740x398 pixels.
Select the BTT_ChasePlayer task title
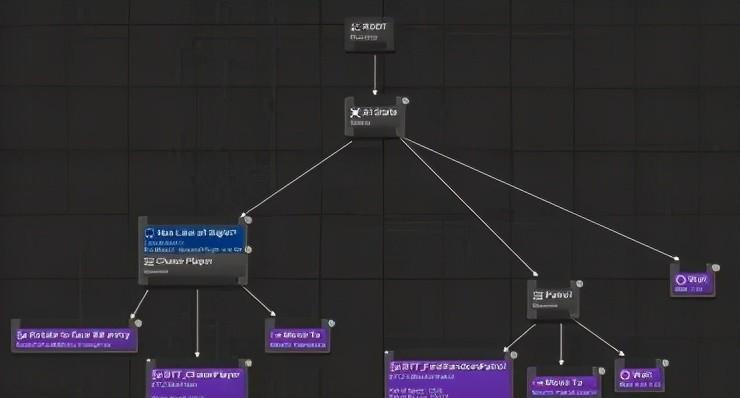[202, 375]
